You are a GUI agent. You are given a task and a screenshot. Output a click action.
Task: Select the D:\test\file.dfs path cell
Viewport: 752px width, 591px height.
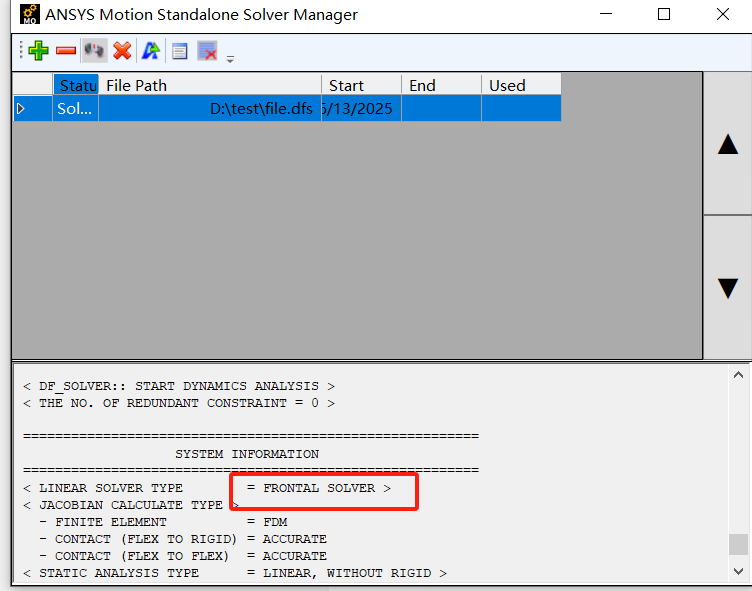tap(210, 108)
